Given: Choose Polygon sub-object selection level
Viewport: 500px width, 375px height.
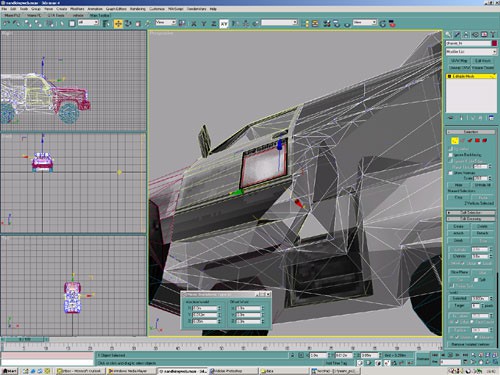Looking at the screenshot, I should click(477, 141).
